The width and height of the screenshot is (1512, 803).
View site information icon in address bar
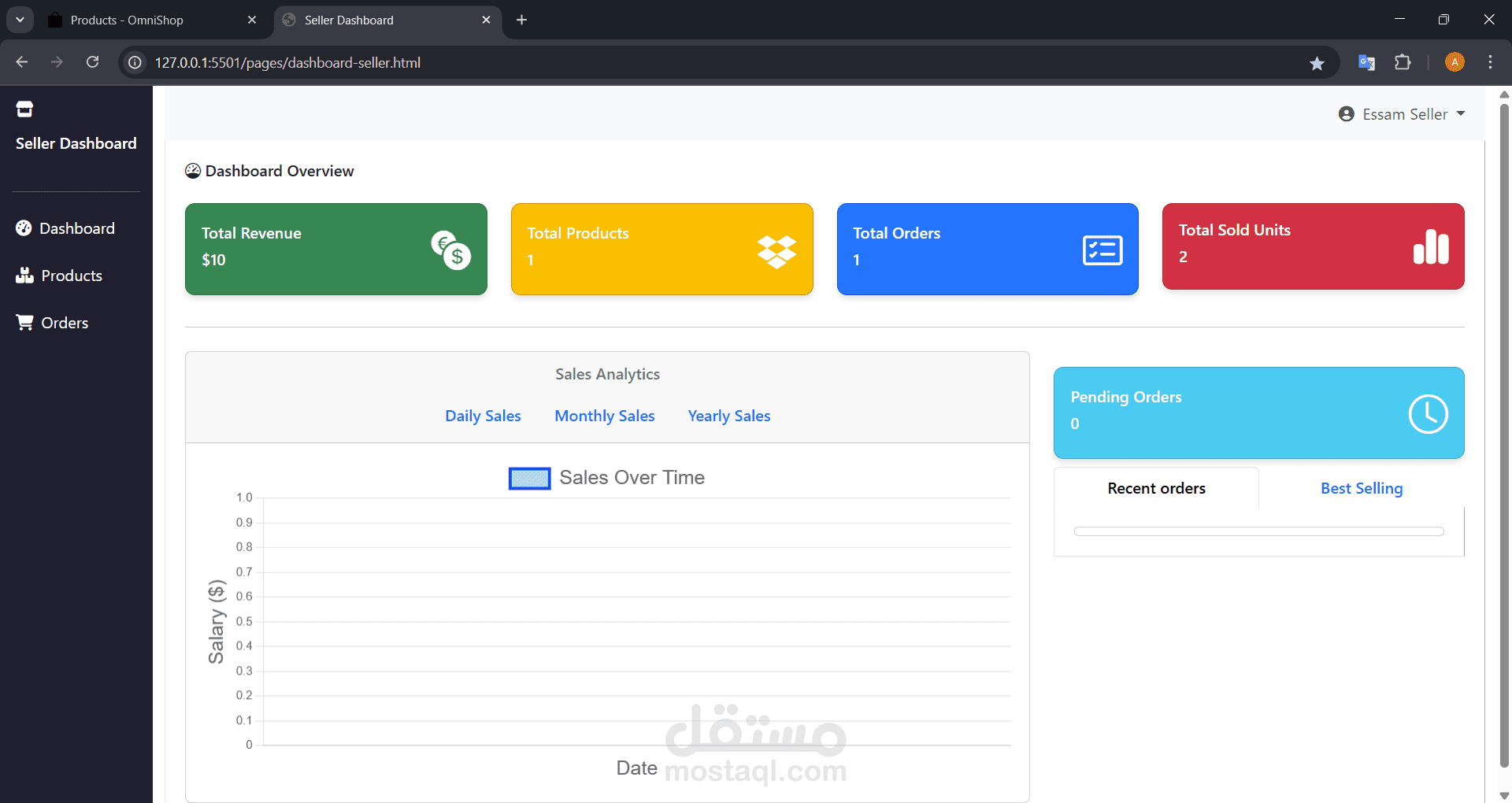click(135, 62)
